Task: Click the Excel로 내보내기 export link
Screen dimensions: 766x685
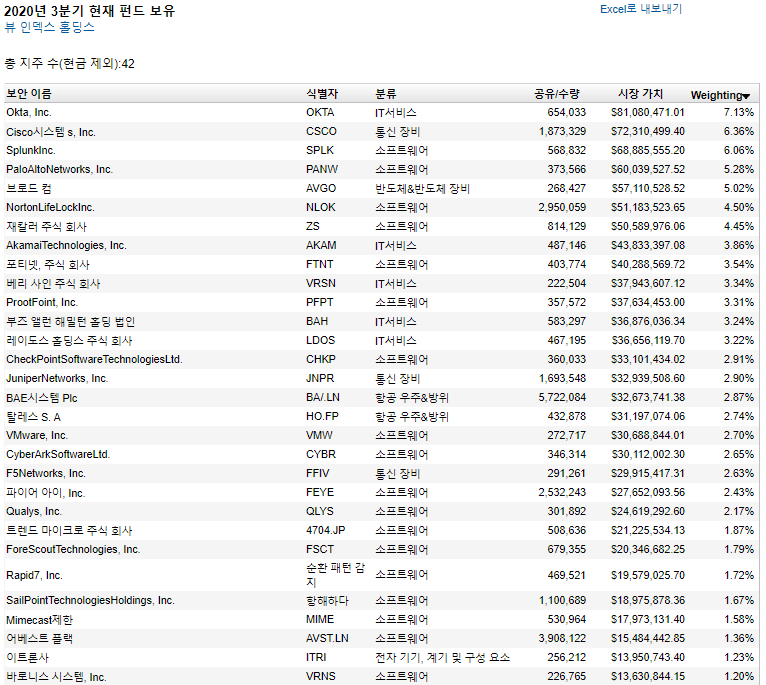Action: [641, 9]
